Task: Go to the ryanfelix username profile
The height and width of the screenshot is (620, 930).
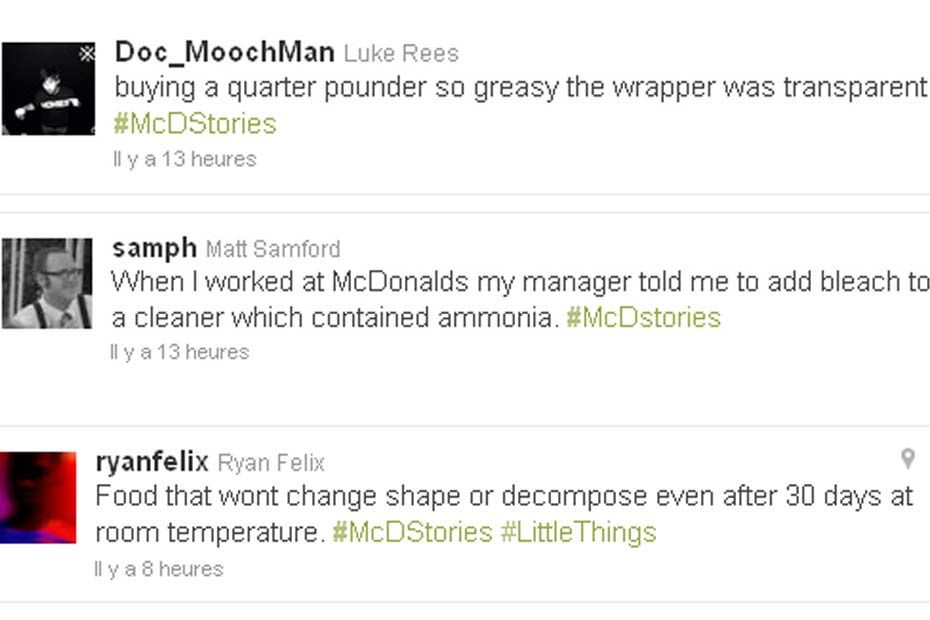Action: click(x=152, y=462)
